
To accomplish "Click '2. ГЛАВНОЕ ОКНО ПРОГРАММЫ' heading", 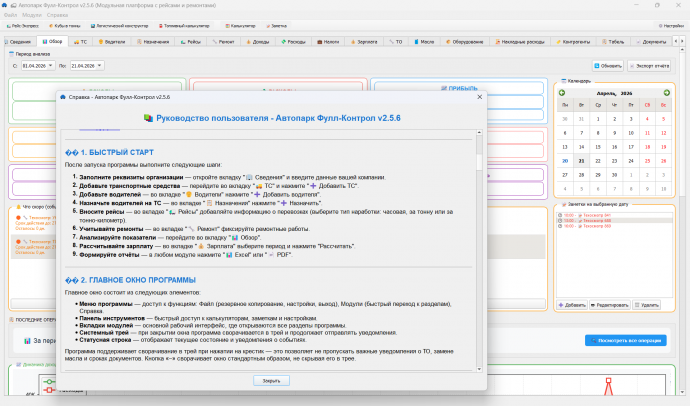I will click(130, 280).
